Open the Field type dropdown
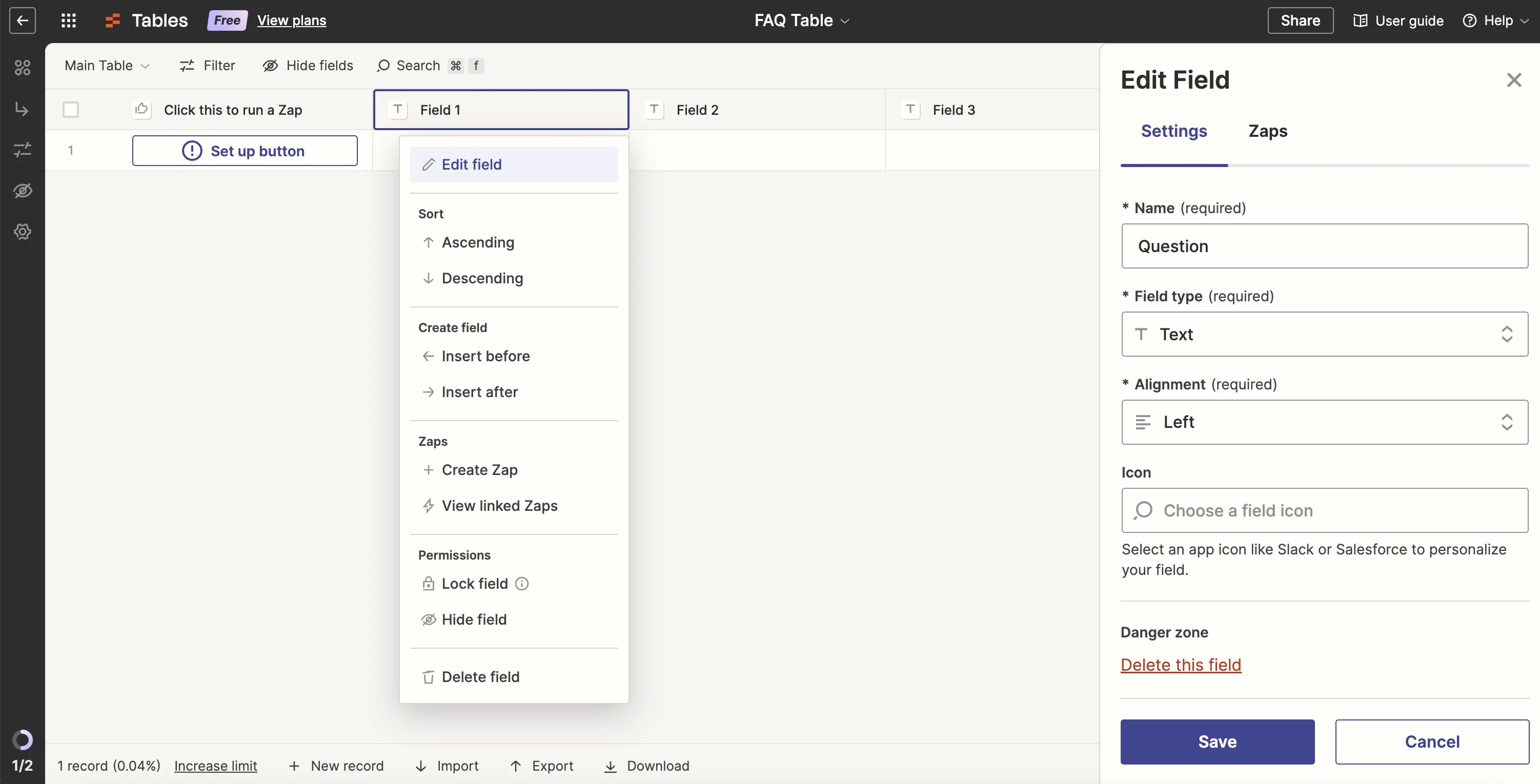Image resolution: width=1540 pixels, height=784 pixels. pyautogui.click(x=1324, y=334)
